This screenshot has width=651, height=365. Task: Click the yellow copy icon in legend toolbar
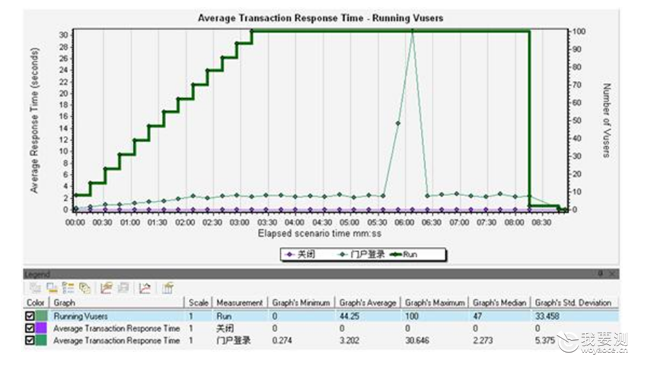pos(85,288)
